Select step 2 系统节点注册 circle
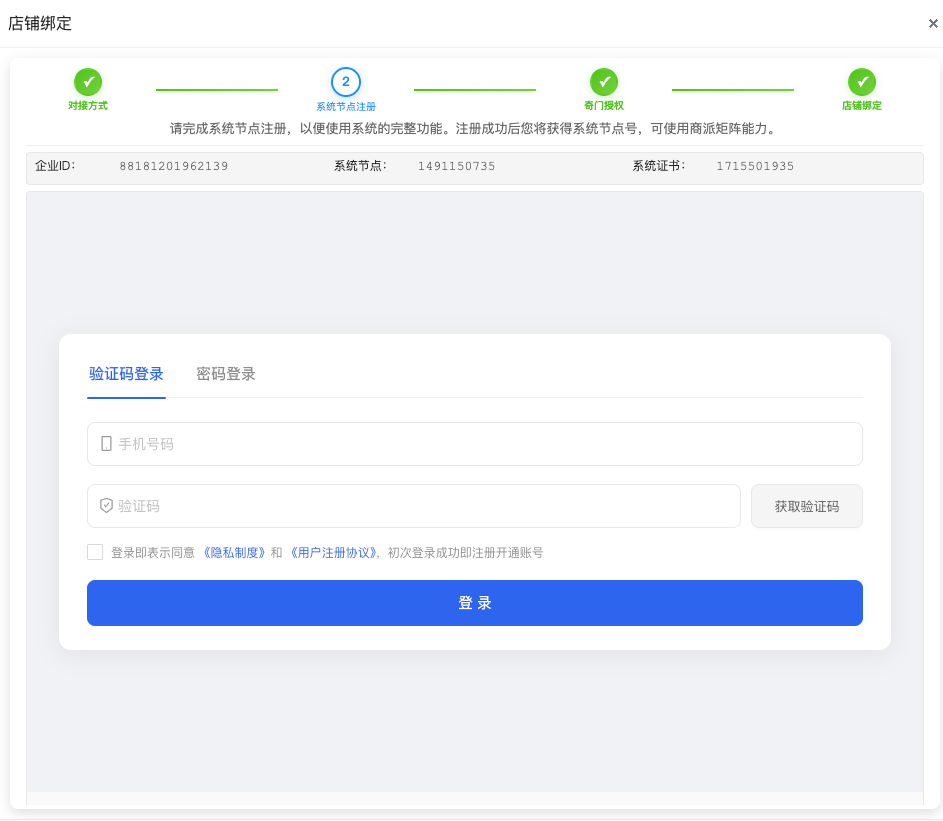Screen dimensions: 943x821 coord(346,82)
